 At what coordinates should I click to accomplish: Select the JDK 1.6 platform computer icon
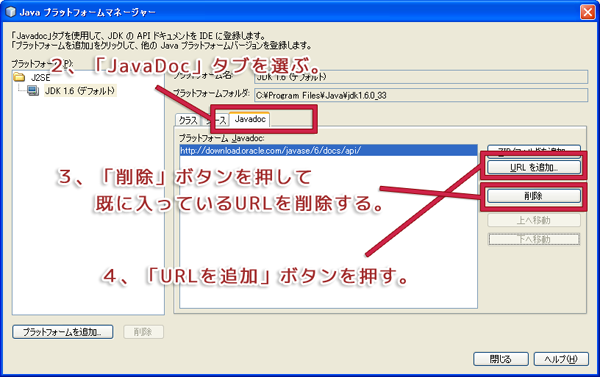point(33,91)
